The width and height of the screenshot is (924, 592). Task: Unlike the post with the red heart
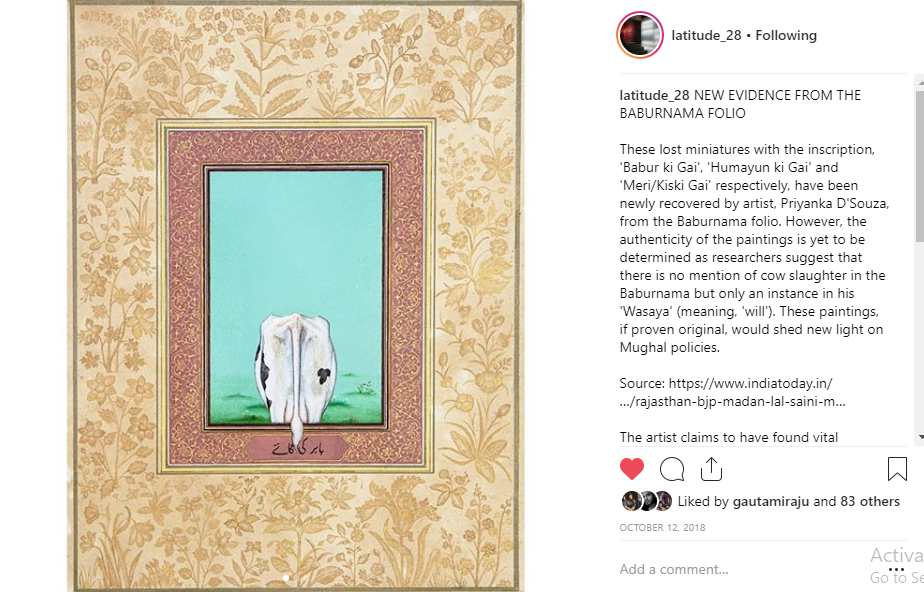[x=632, y=469]
